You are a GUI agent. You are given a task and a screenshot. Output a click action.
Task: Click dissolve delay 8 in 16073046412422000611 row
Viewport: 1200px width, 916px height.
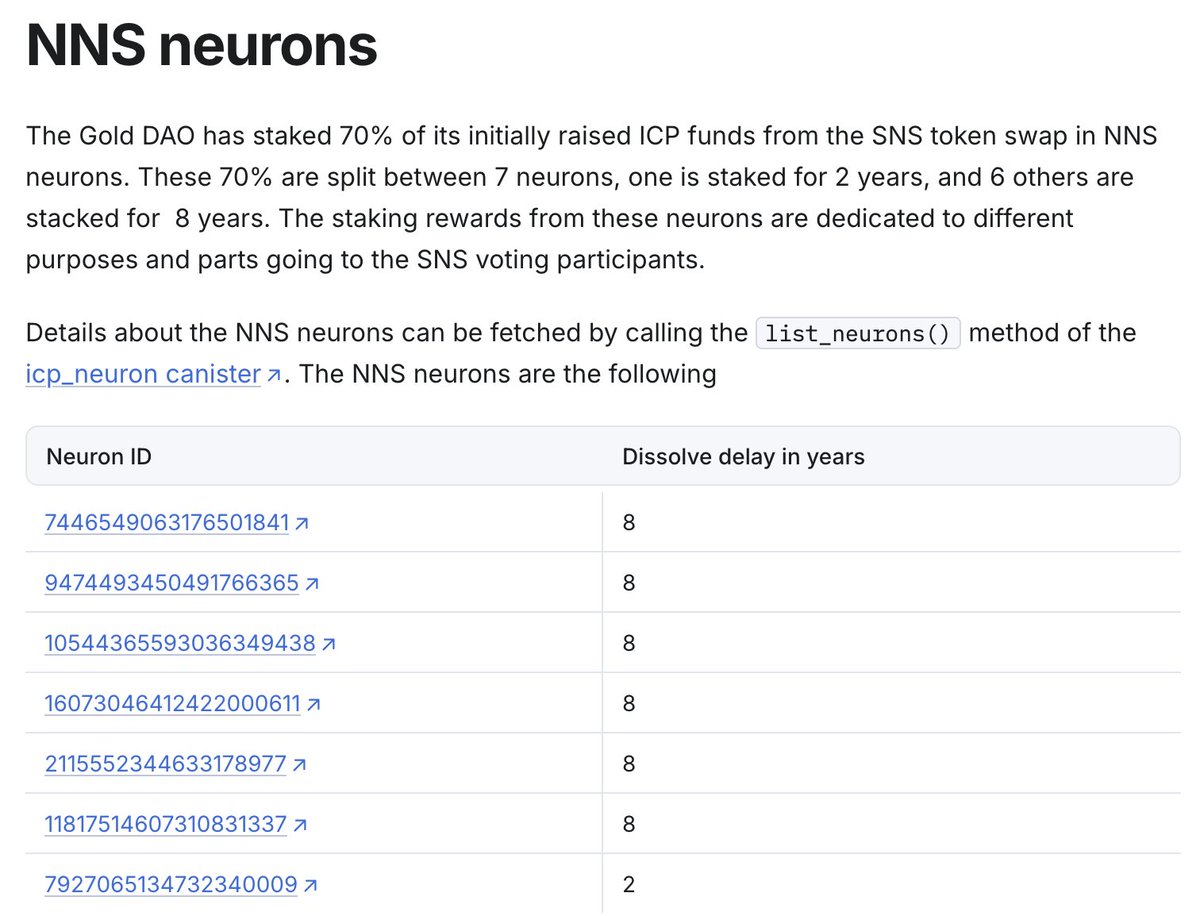628,704
